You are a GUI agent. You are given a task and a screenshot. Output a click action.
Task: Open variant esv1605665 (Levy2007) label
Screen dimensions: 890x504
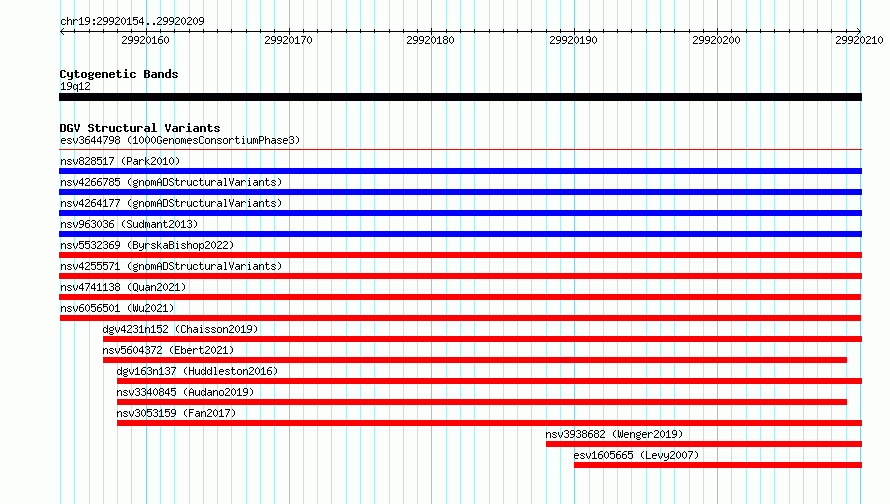coord(636,455)
